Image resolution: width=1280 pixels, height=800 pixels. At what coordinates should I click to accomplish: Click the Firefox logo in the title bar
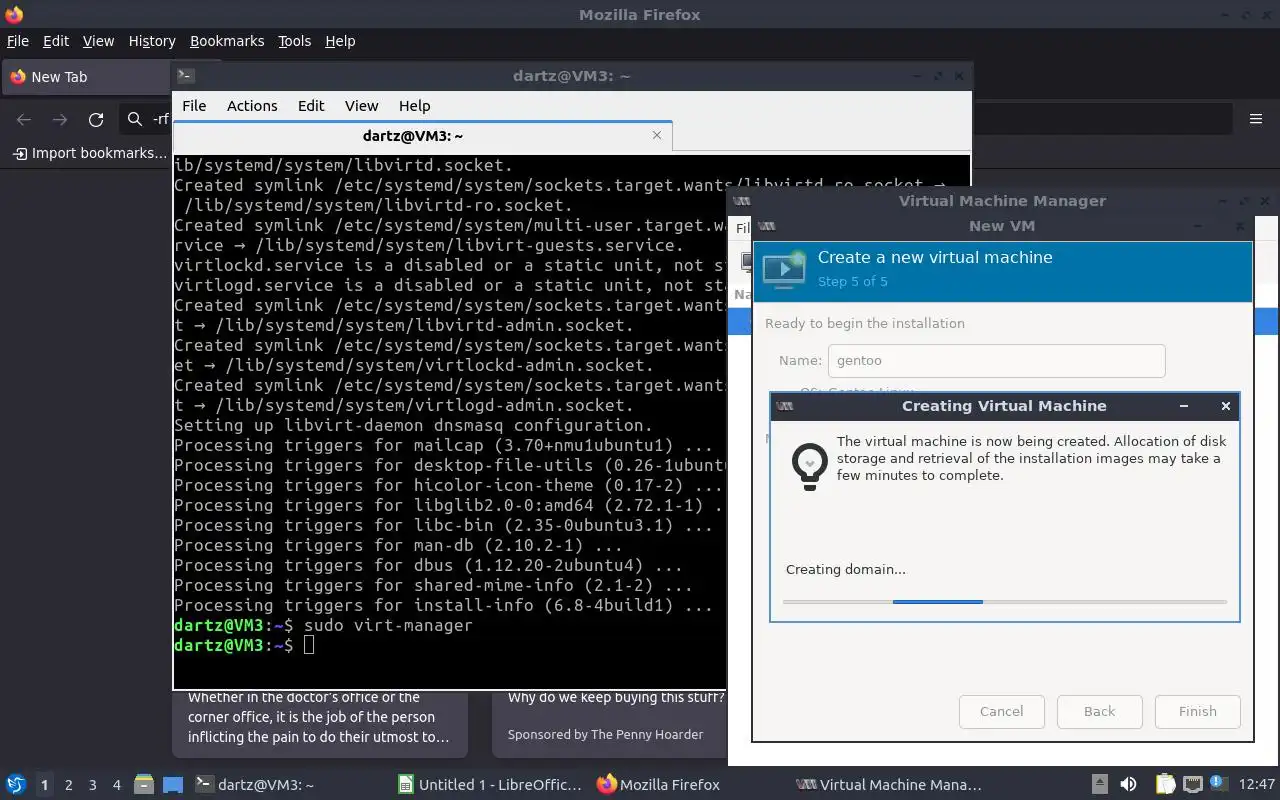click(12, 14)
